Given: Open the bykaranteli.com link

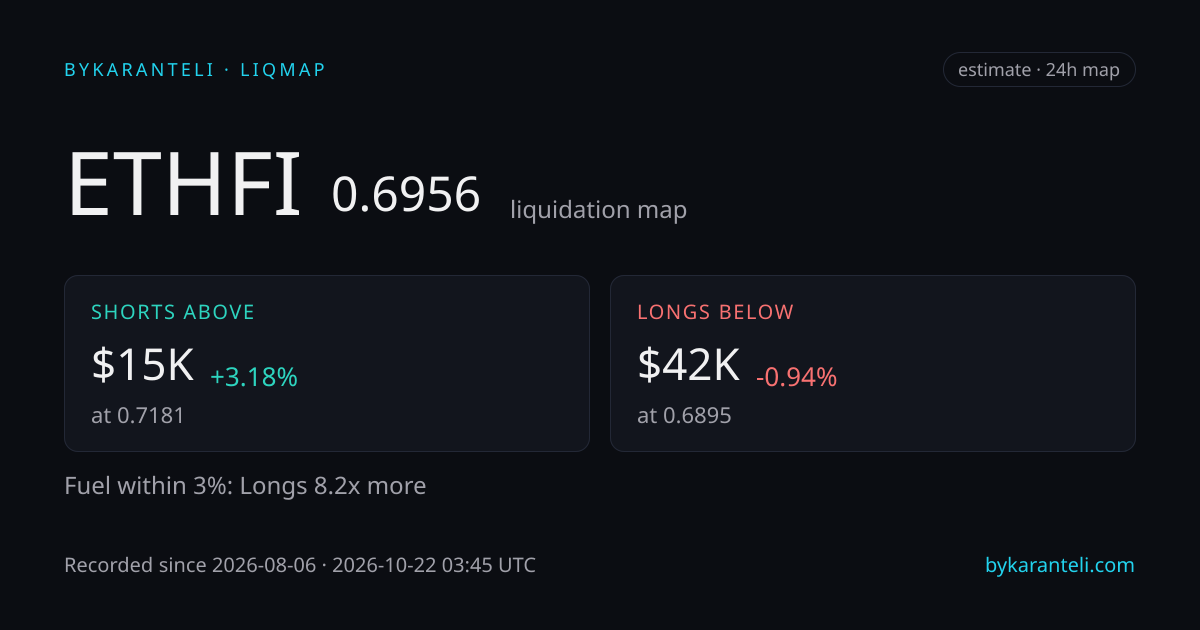Looking at the screenshot, I should 1060,565.
